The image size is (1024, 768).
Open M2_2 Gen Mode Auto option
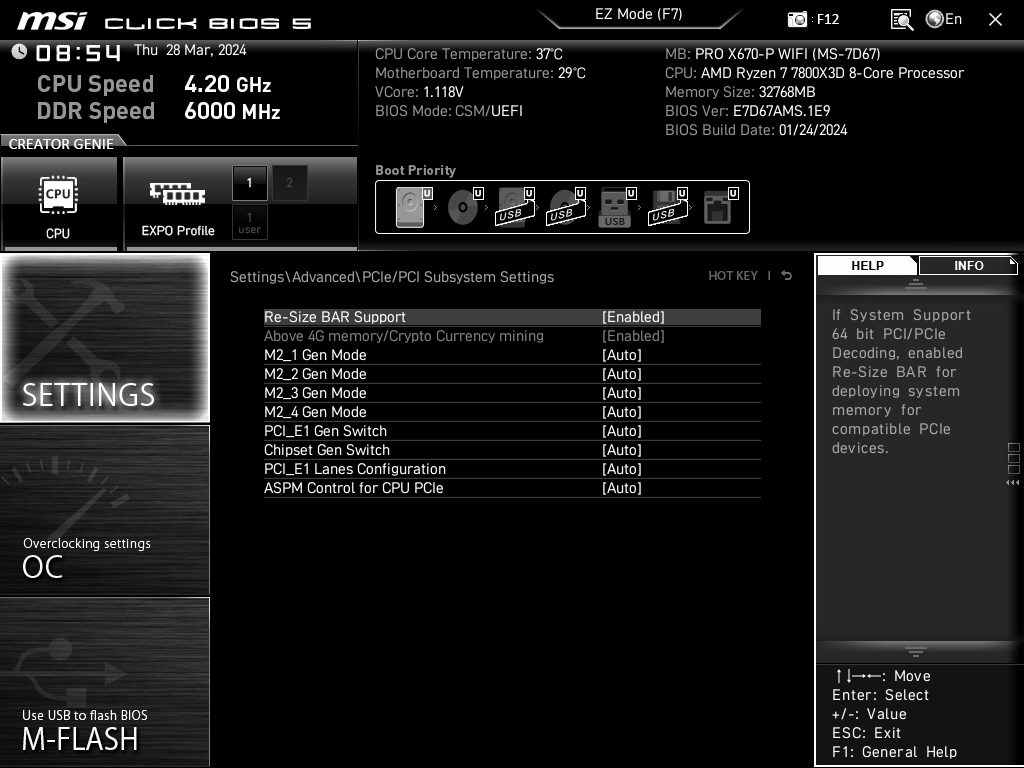[622, 374]
